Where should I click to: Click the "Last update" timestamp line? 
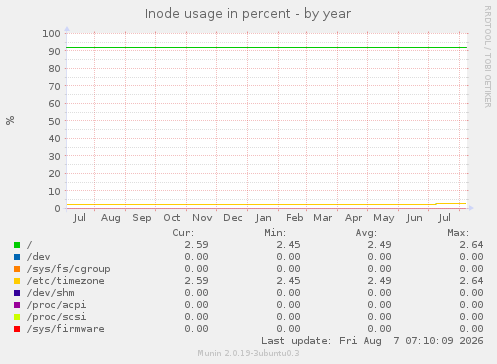pos(372,341)
